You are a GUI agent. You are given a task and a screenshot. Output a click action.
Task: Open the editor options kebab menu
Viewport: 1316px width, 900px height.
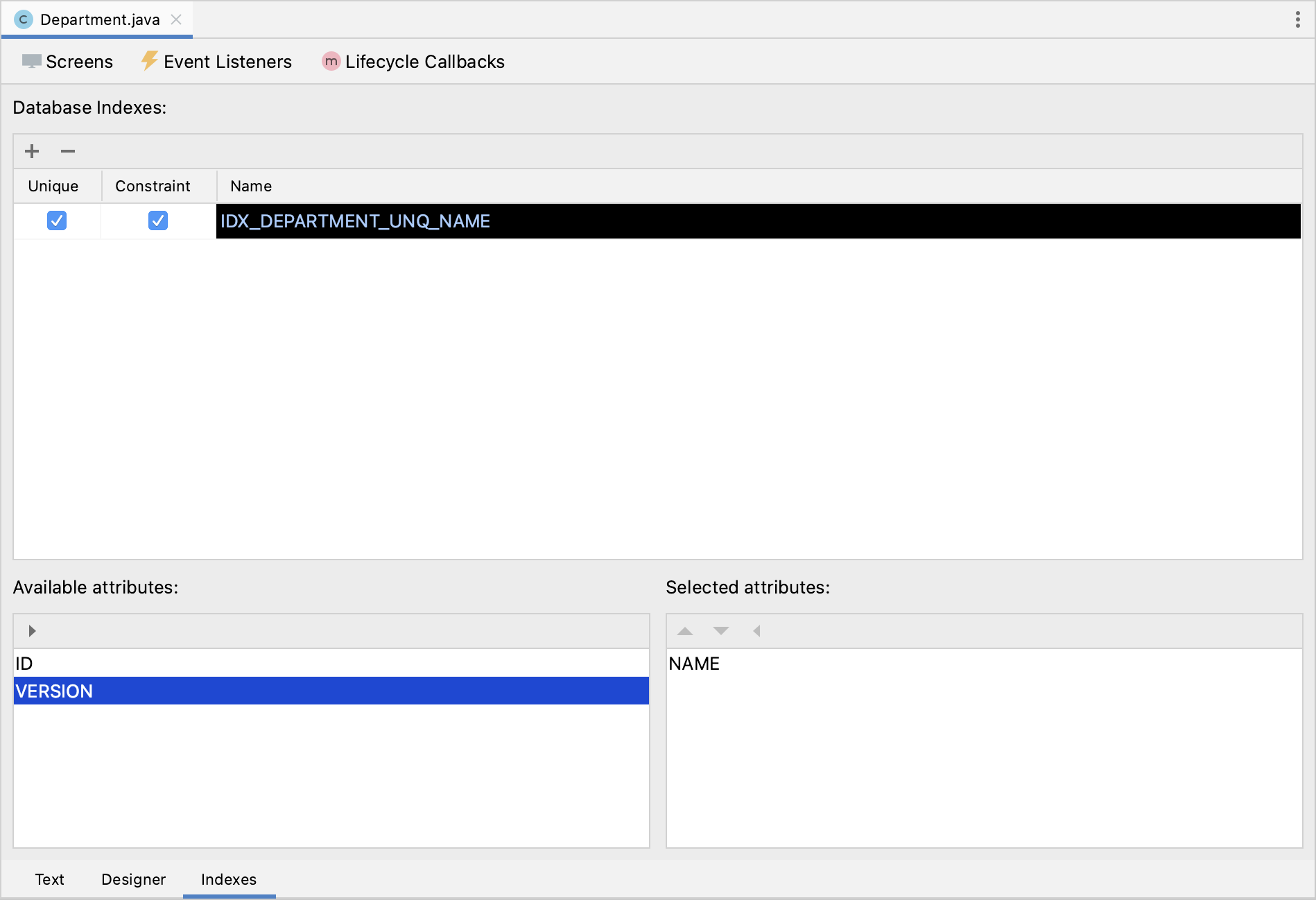[x=1297, y=19]
